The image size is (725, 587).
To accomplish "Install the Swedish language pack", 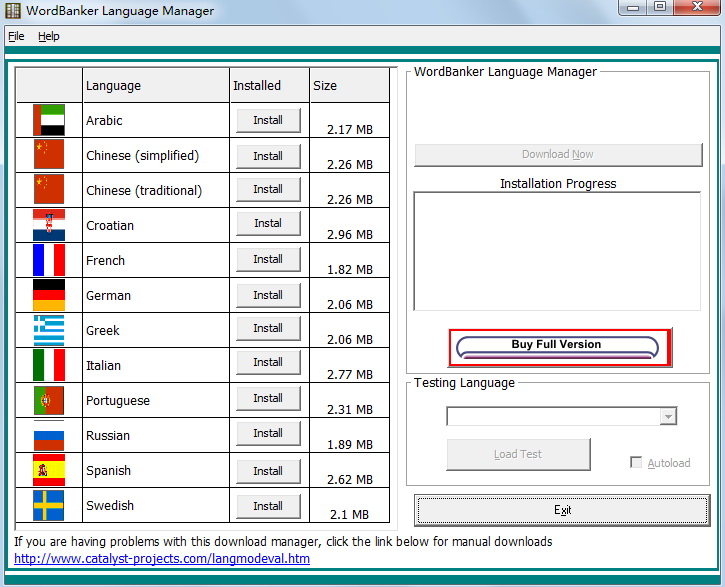I will click(268, 506).
